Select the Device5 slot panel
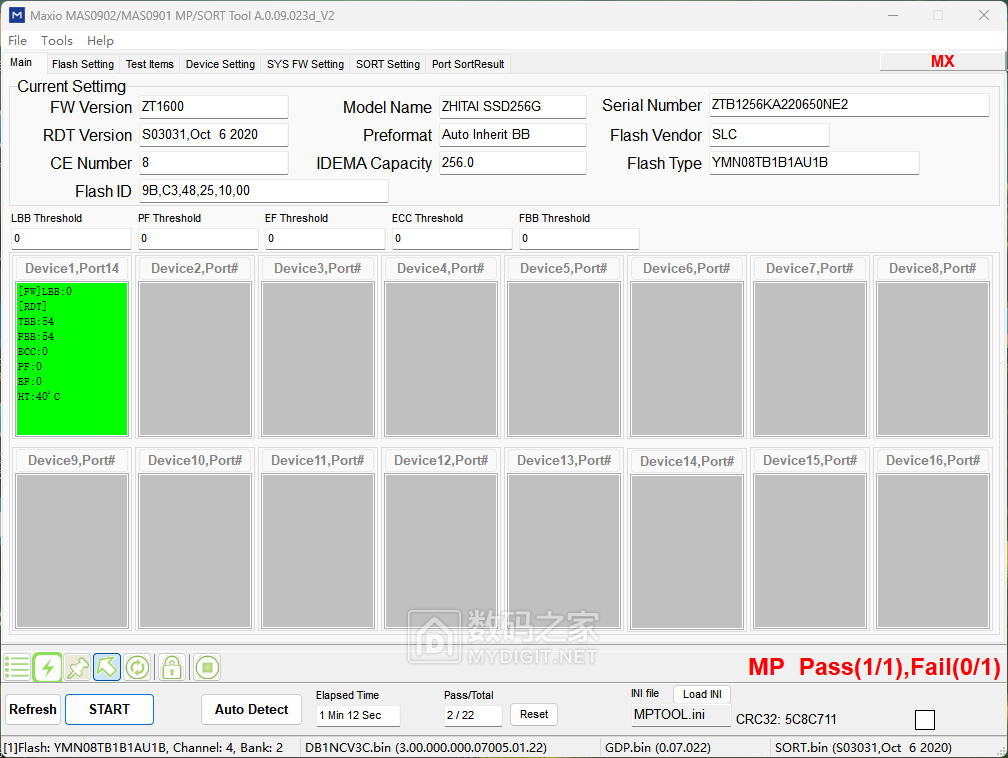The image size is (1008, 758). point(564,359)
